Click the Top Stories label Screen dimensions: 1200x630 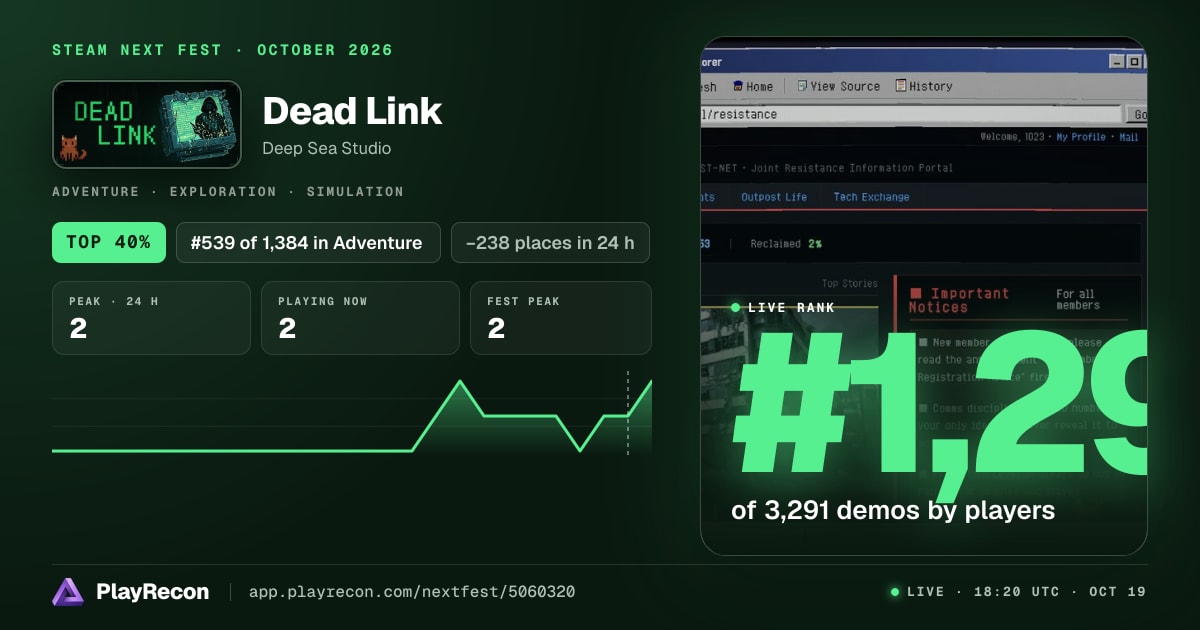tap(849, 284)
